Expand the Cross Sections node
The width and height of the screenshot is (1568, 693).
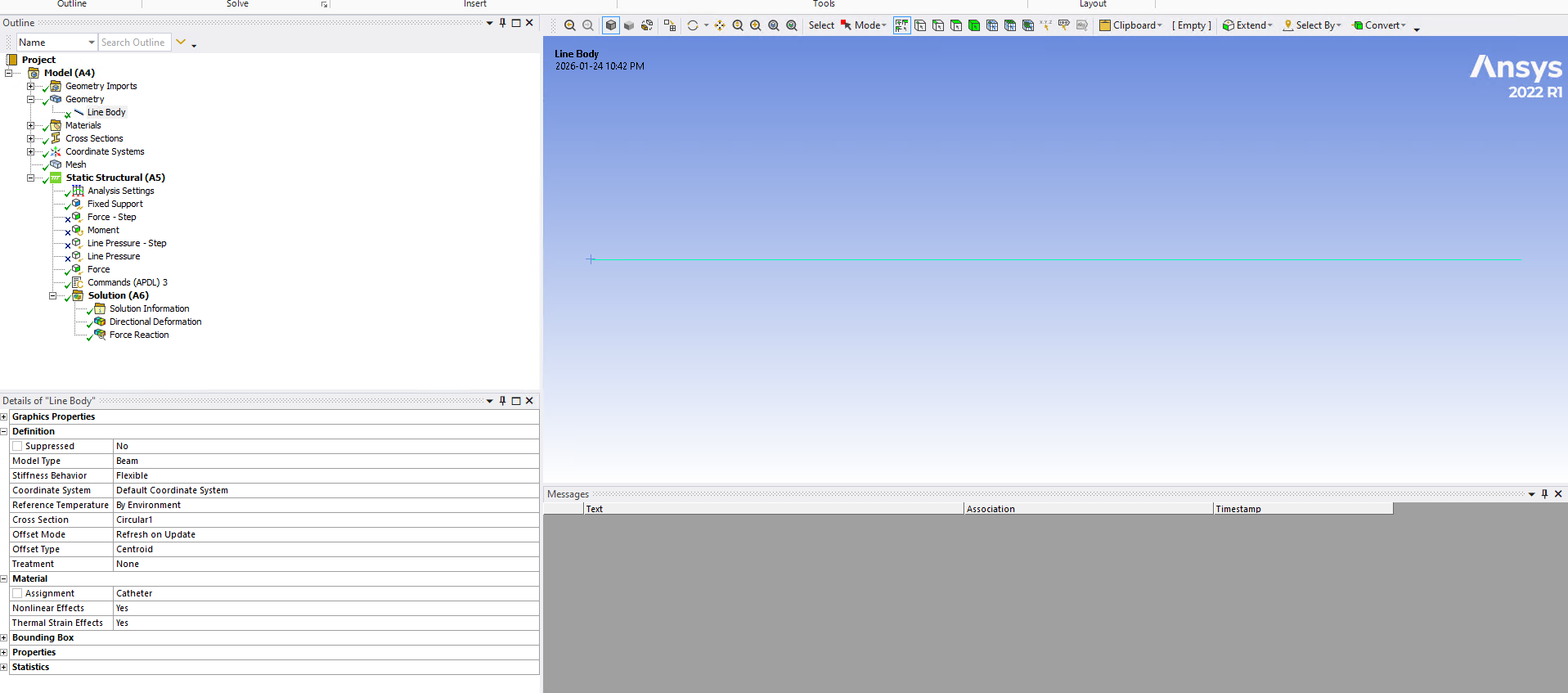point(31,138)
